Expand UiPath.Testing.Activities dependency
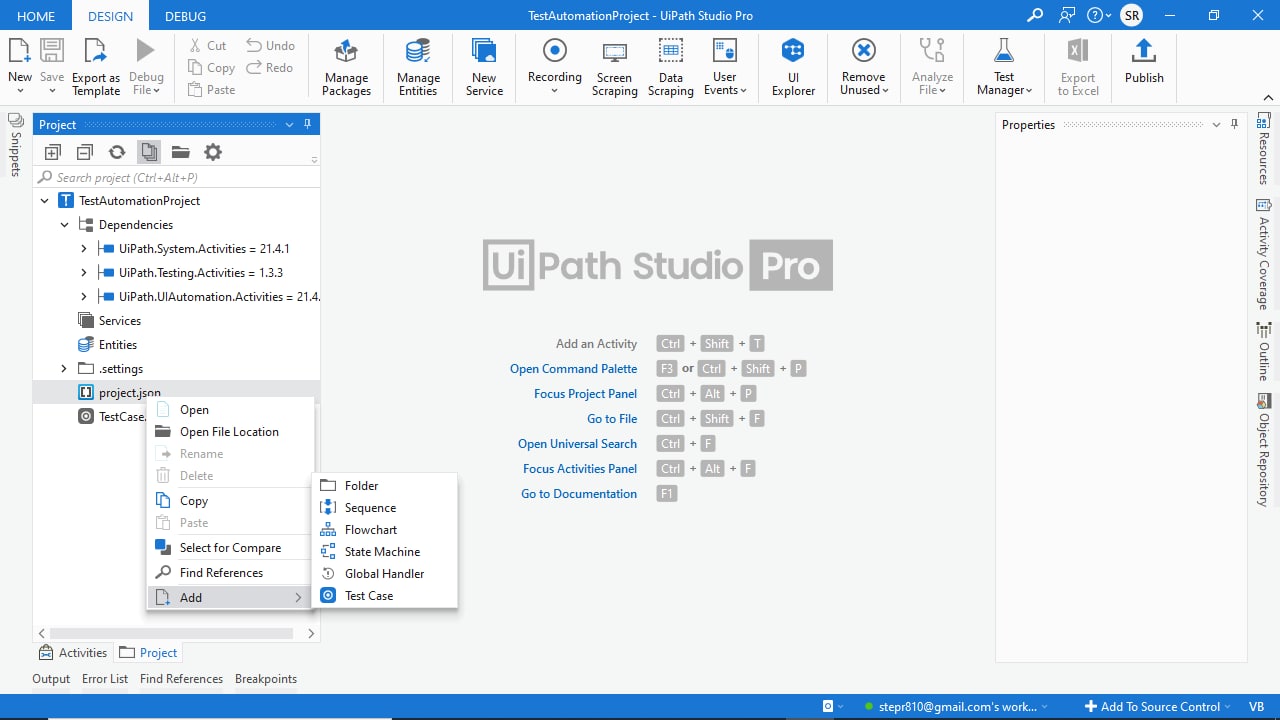 (x=84, y=273)
